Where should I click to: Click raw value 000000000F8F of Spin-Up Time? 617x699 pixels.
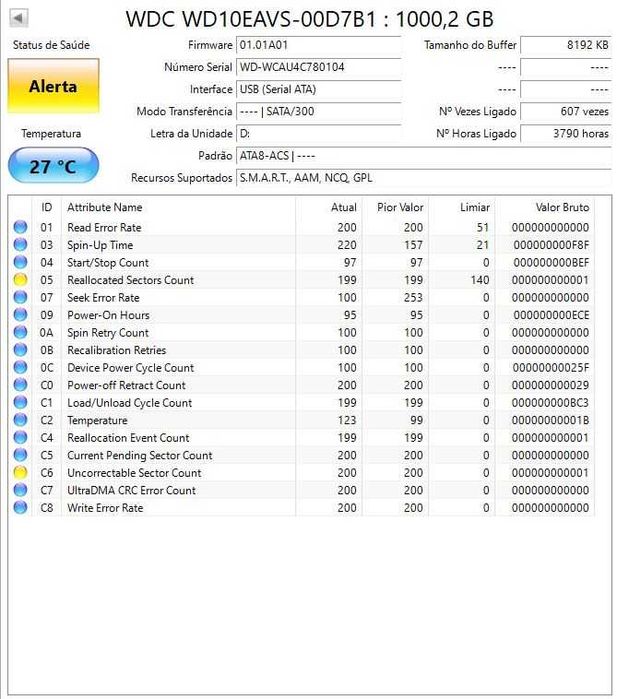tap(551, 245)
